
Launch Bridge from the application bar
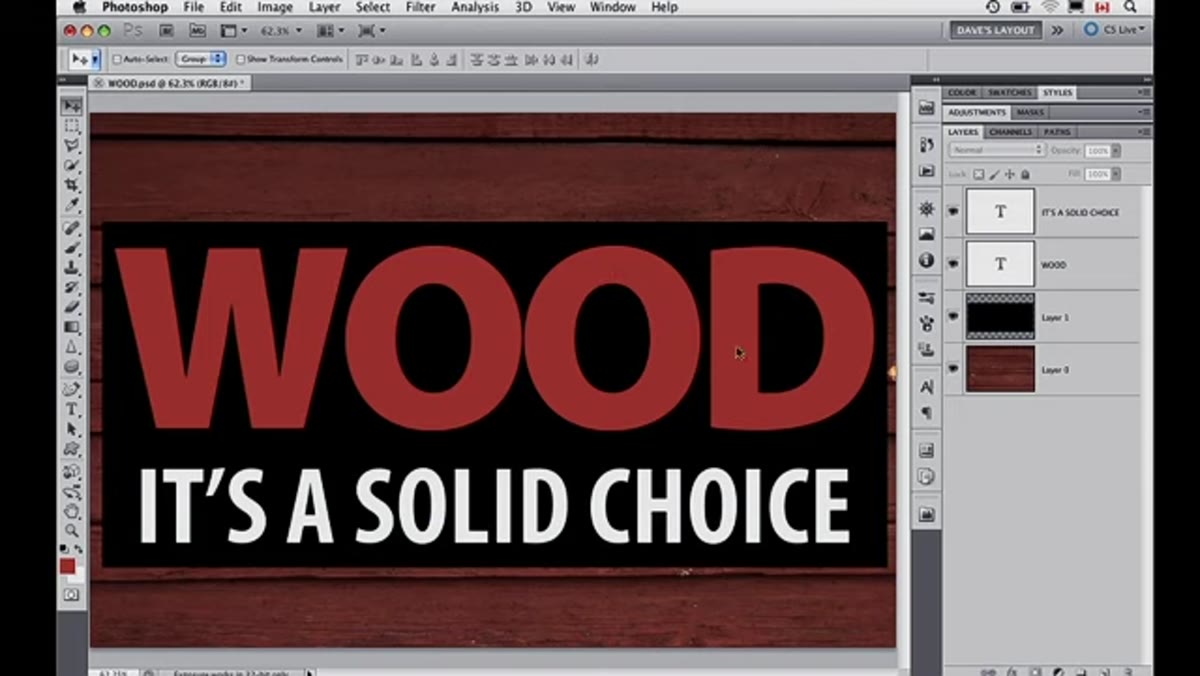click(x=167, y=31)
